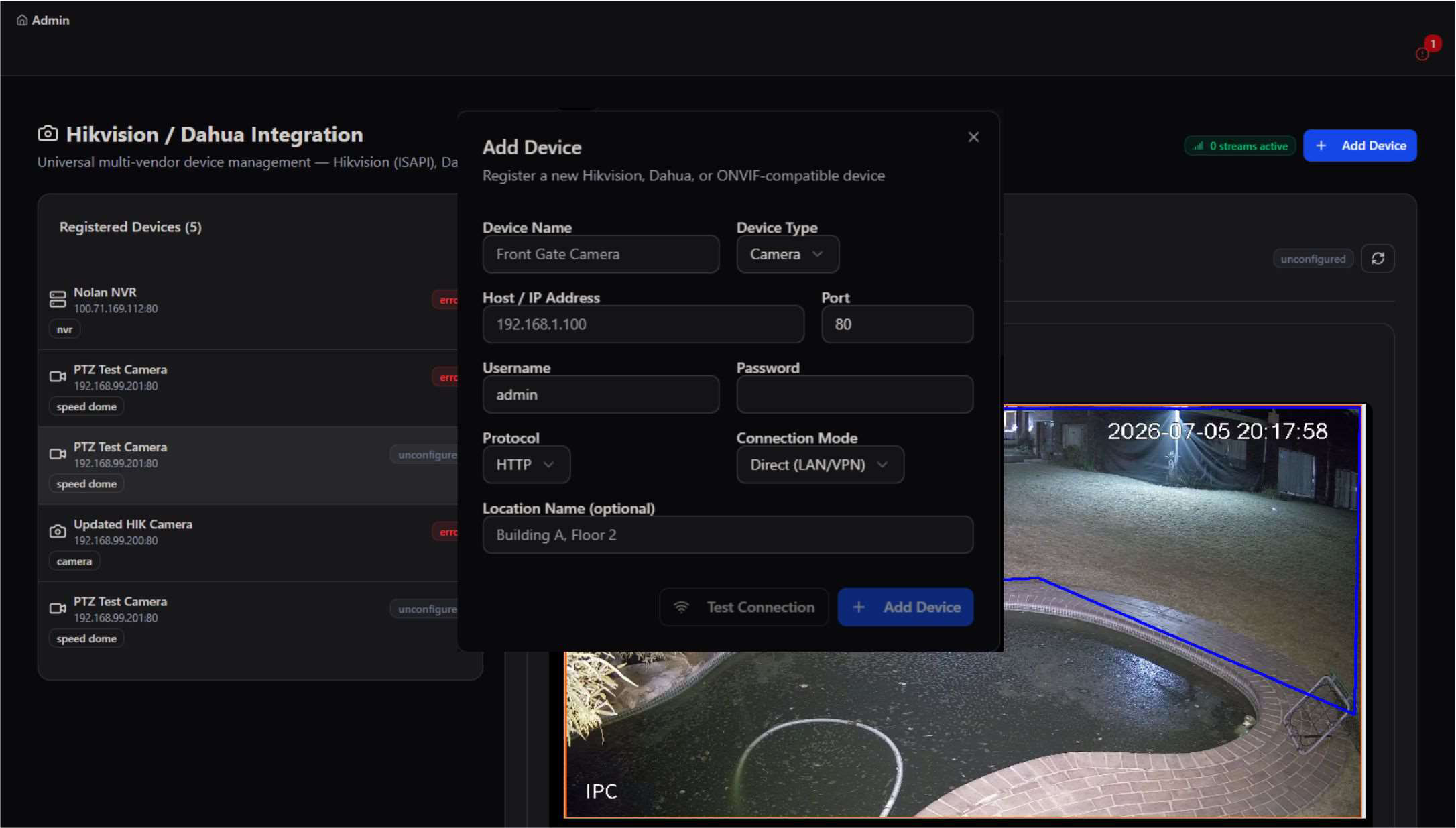
Task: Click the Location Name optional field
Action: point(728,535)
